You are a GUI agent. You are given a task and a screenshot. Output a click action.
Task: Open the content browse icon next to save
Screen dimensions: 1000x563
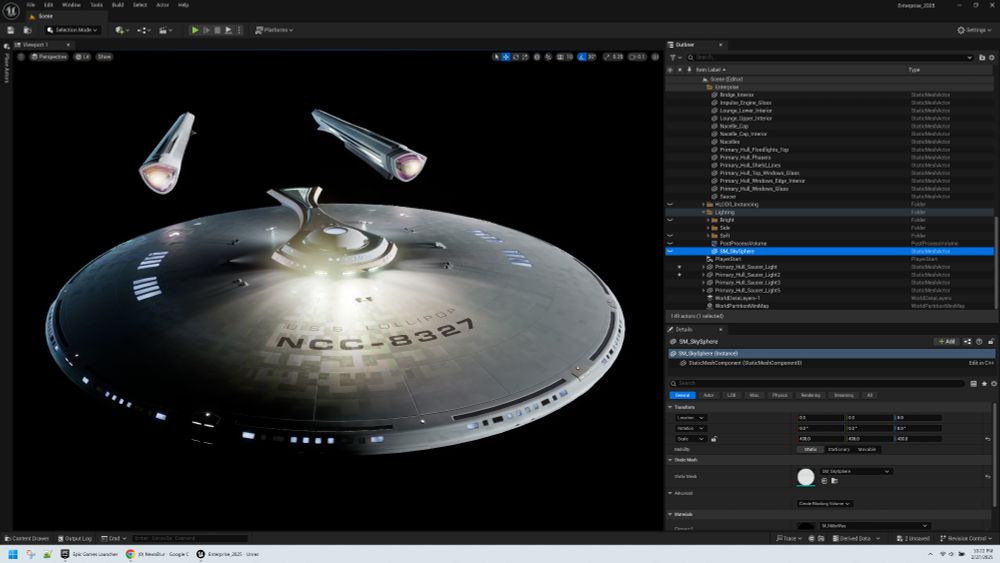pyautogui.click(x=27, y=30)
